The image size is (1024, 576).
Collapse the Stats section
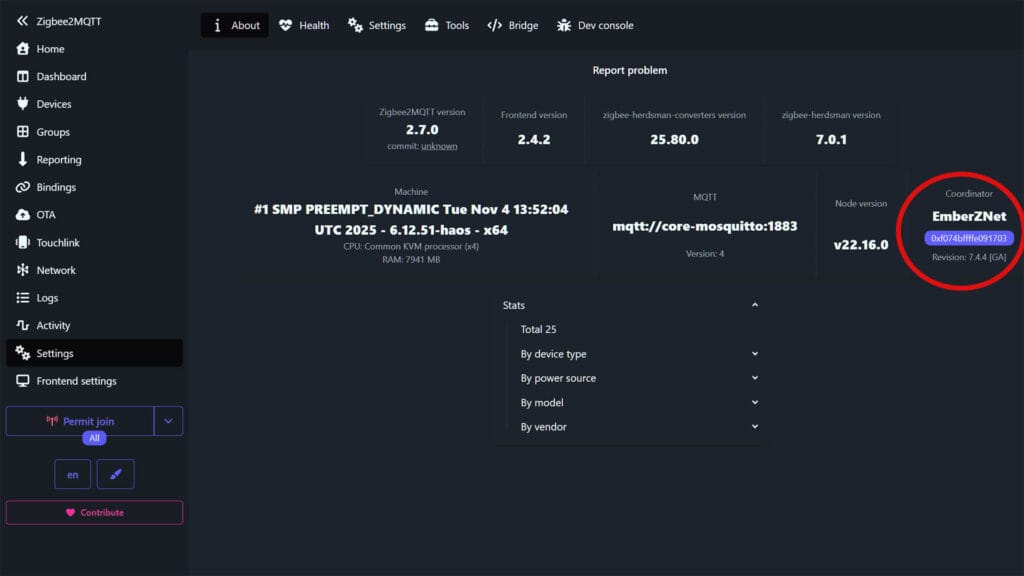pyautogui.click(x=755, y=305)
